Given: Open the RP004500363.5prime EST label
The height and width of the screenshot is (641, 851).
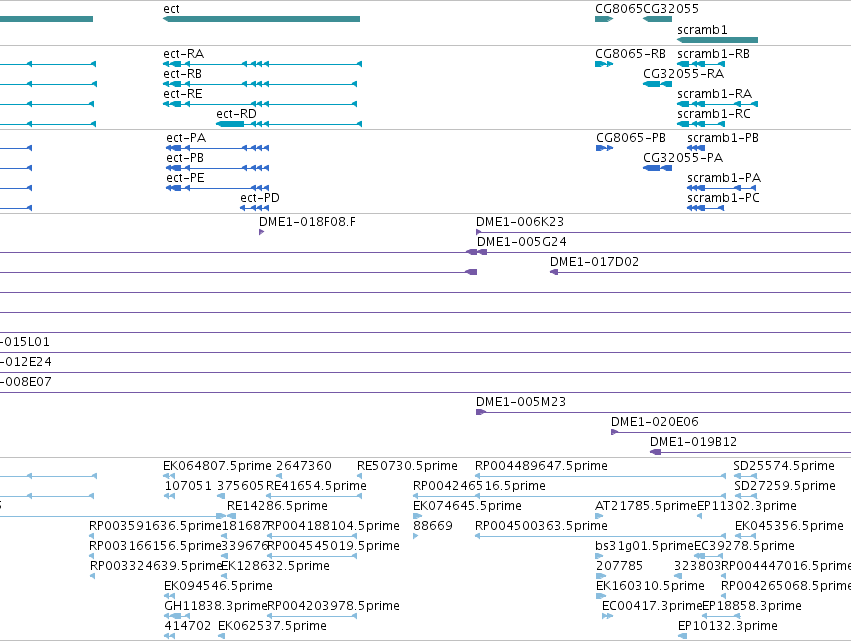Looking at the screenshot, I should [541, 526].
